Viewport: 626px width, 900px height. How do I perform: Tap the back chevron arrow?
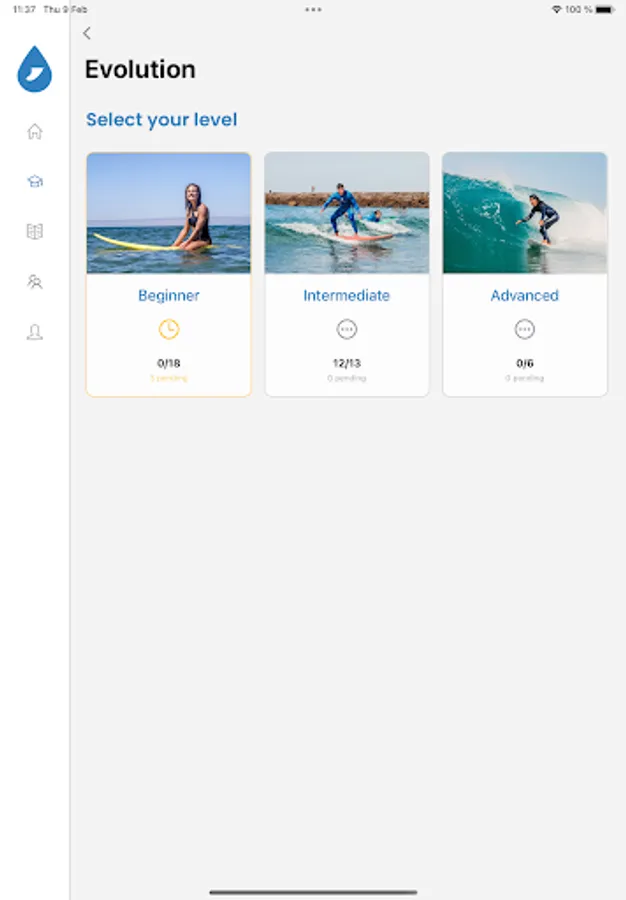click(87, 33)
